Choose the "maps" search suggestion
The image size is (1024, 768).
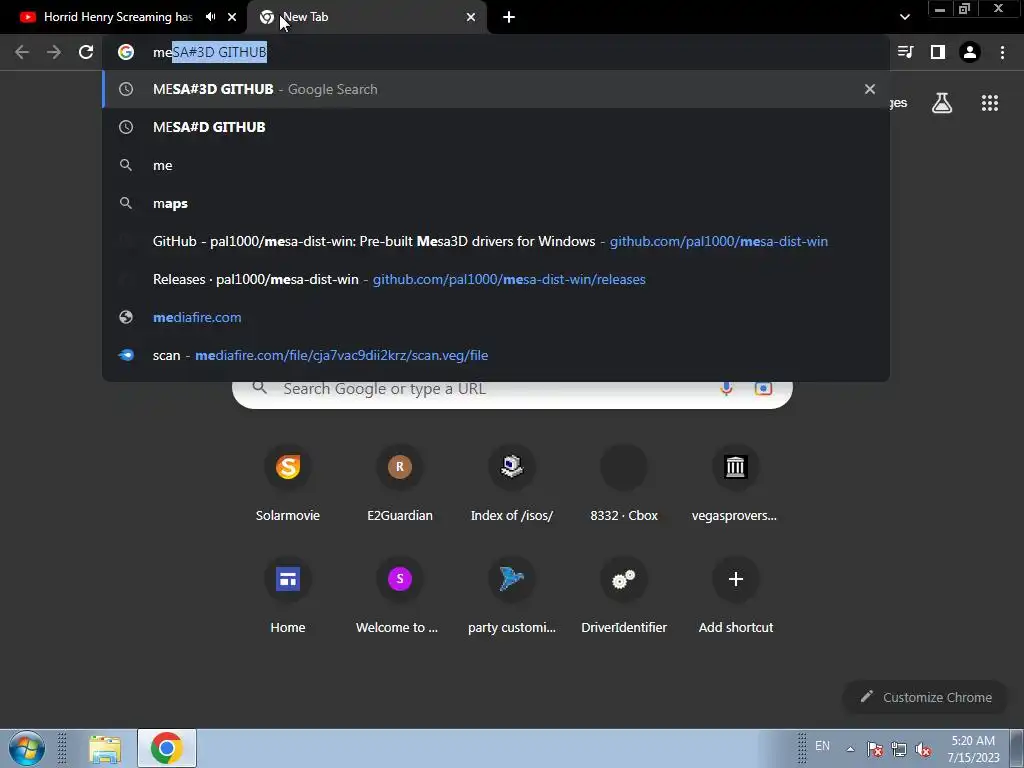point(496,203)
